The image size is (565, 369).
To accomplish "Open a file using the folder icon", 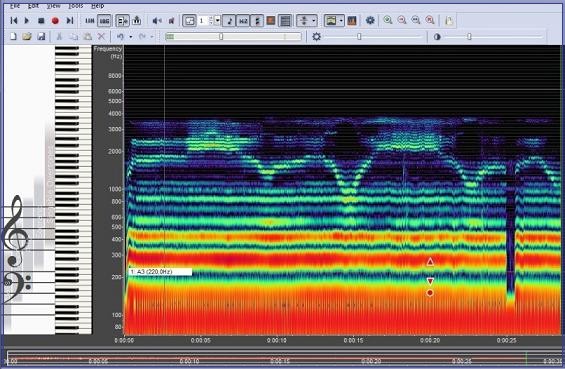I will (27, 36).
